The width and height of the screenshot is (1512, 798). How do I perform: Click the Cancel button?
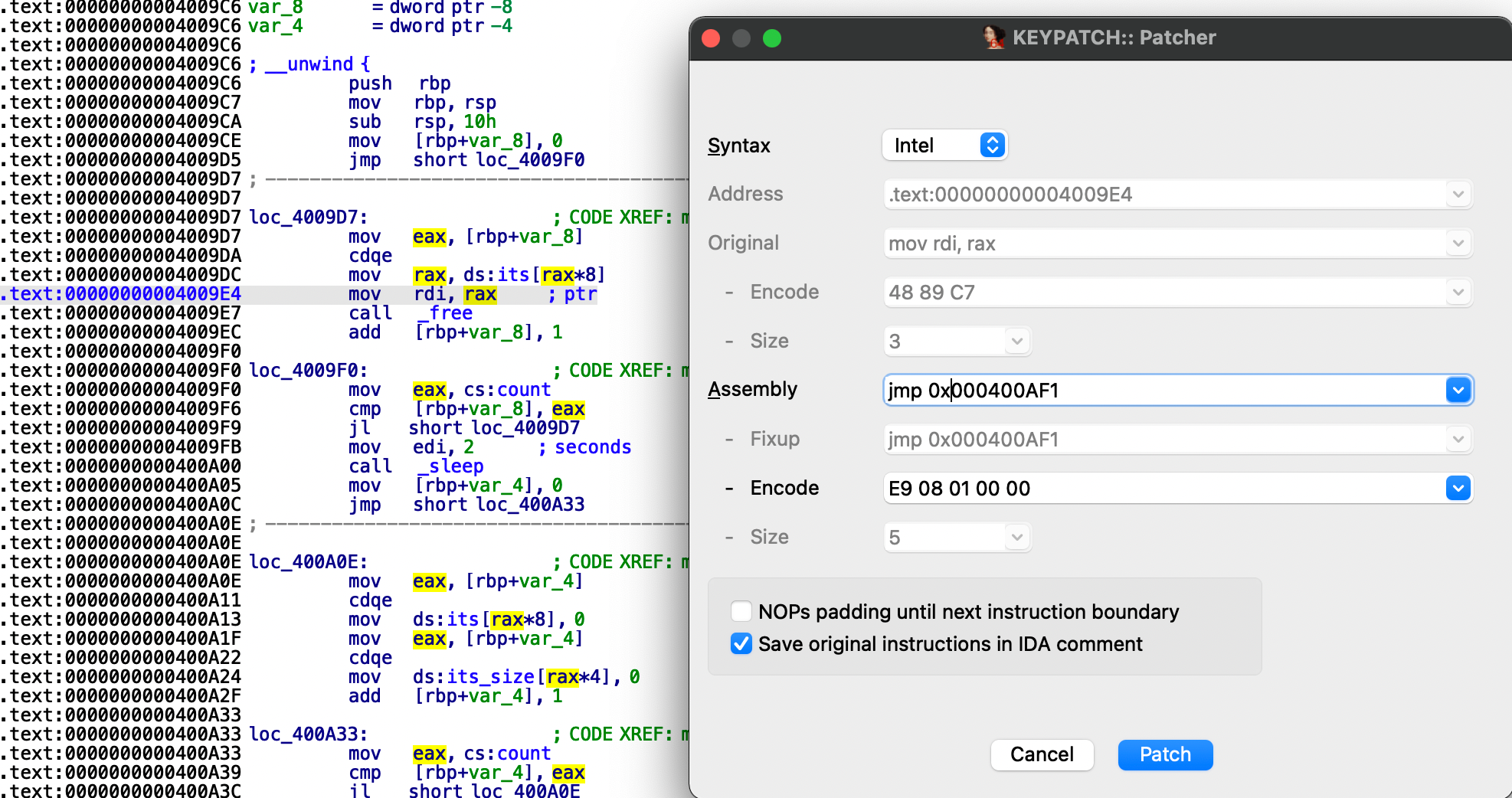(1042, 754)
